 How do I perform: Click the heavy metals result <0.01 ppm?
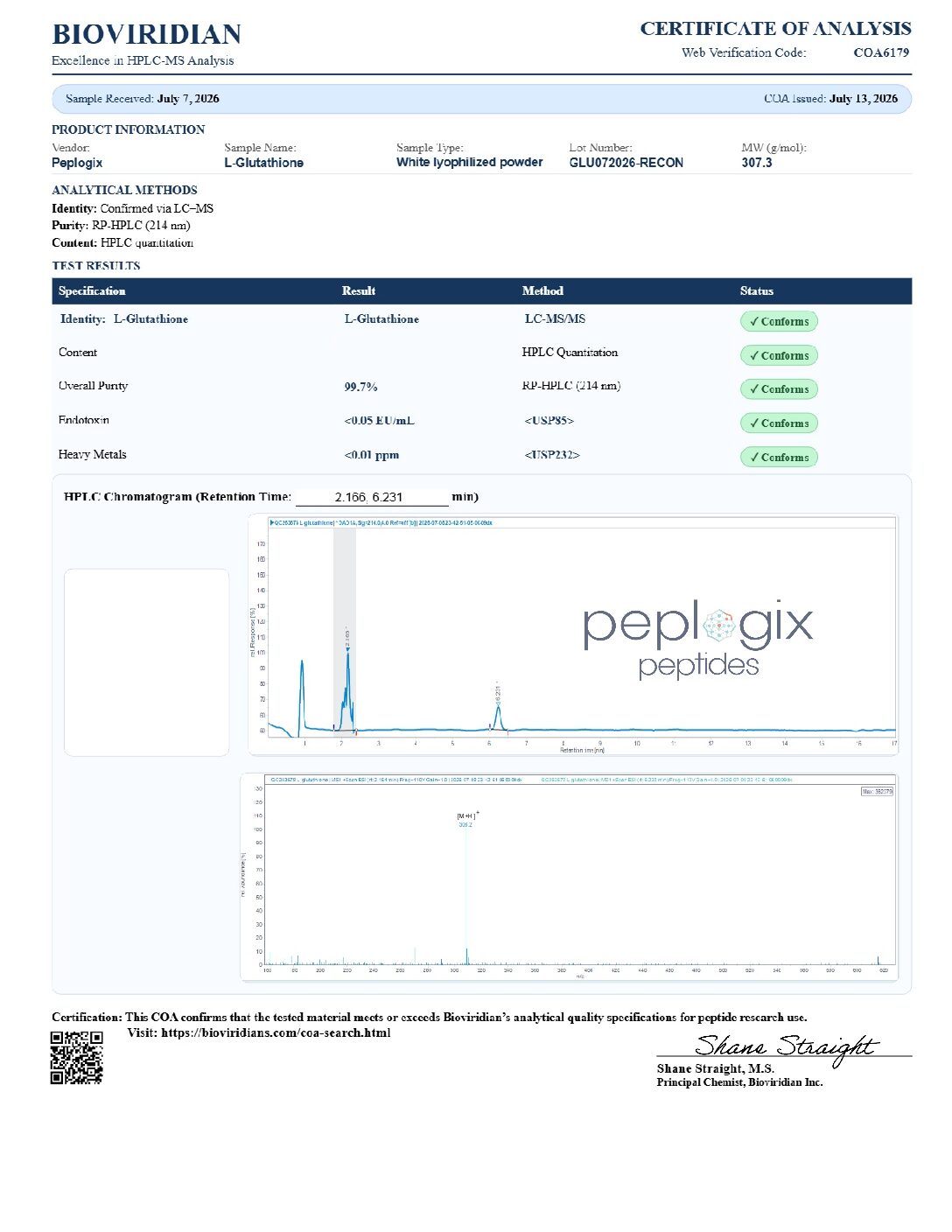(x=372, y=455)
